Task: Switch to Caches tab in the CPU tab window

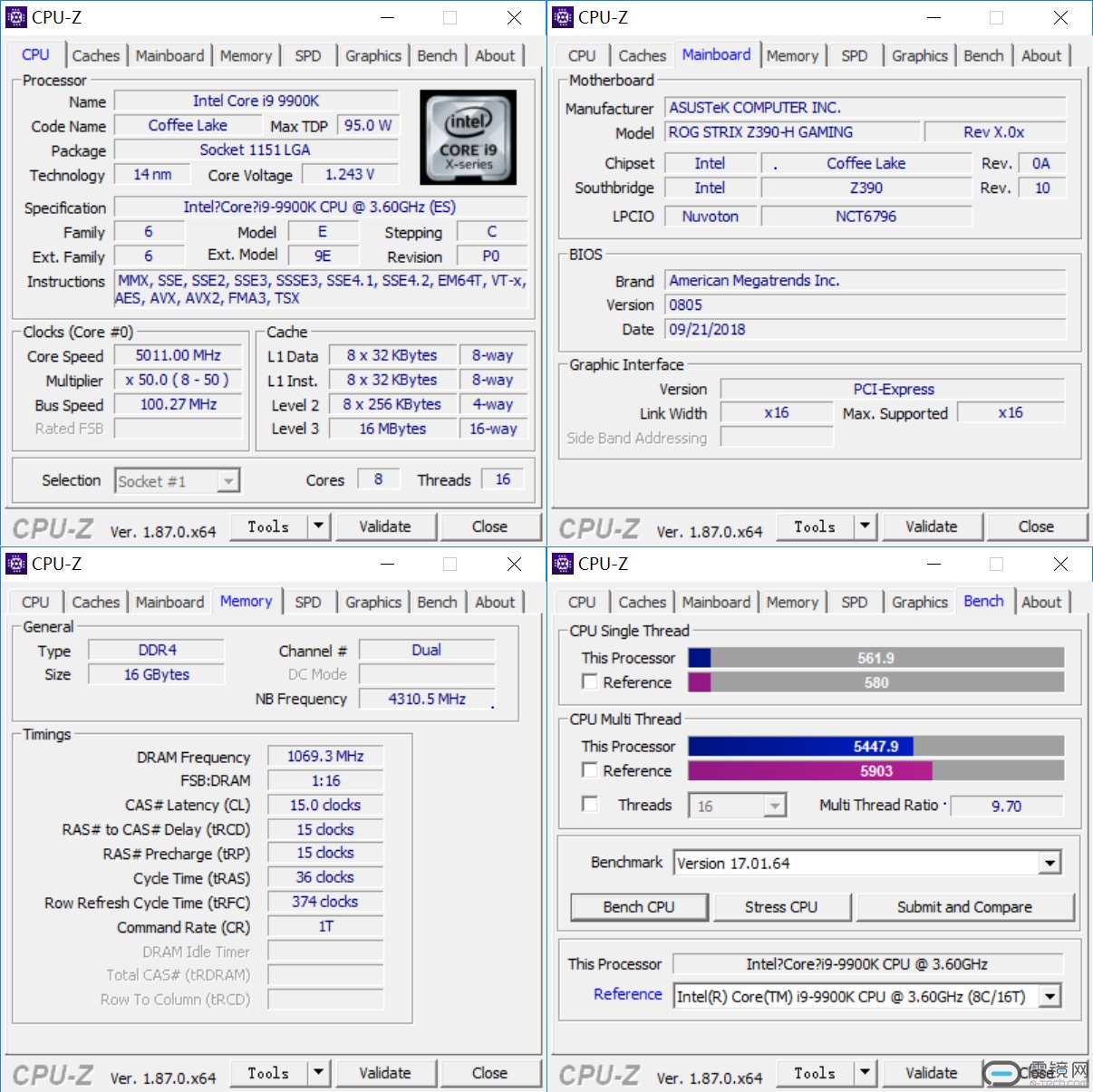Action: pos(96,56)
